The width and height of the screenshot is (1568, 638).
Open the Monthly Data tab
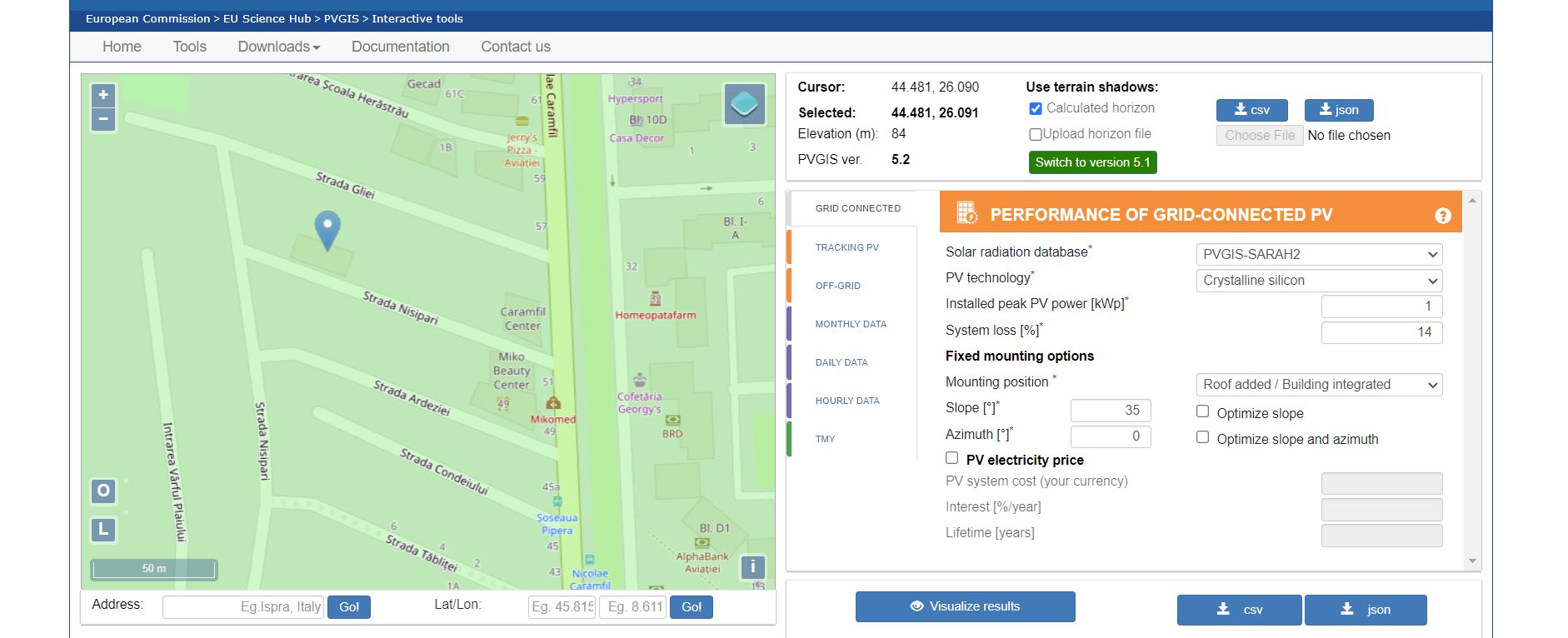coord(851,324)
